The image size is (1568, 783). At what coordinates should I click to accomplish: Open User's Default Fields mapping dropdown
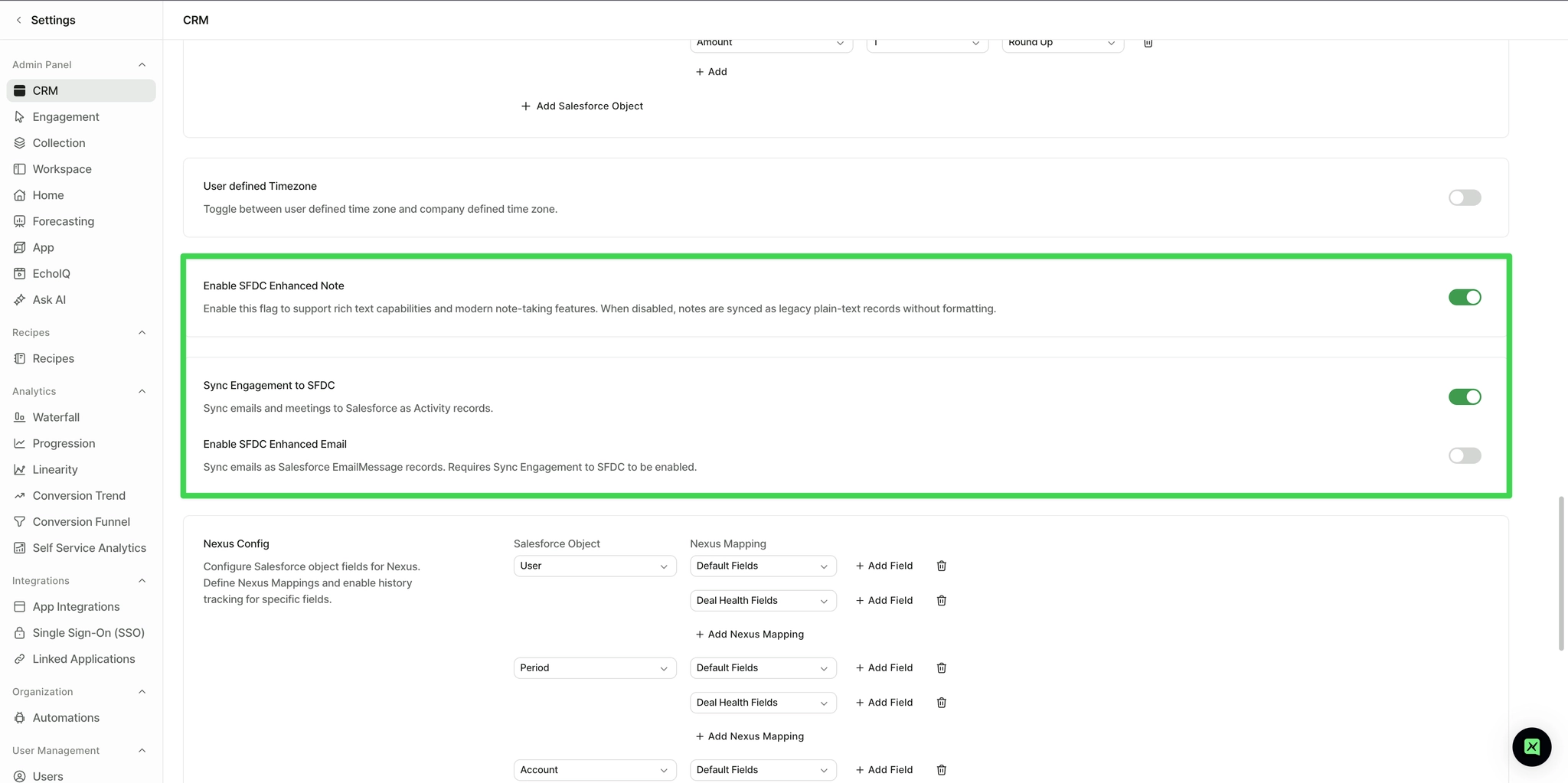pos(763,566)
